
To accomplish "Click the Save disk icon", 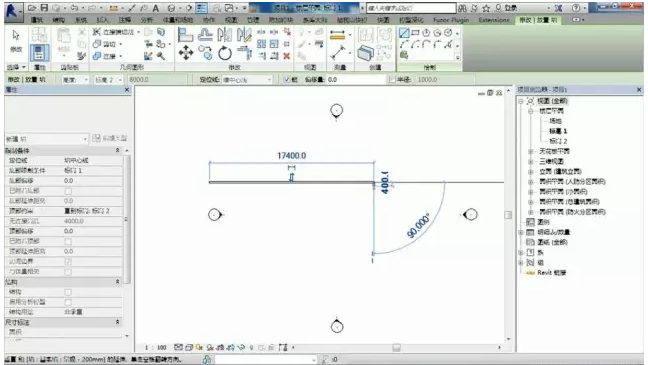I will coord(44,8).
